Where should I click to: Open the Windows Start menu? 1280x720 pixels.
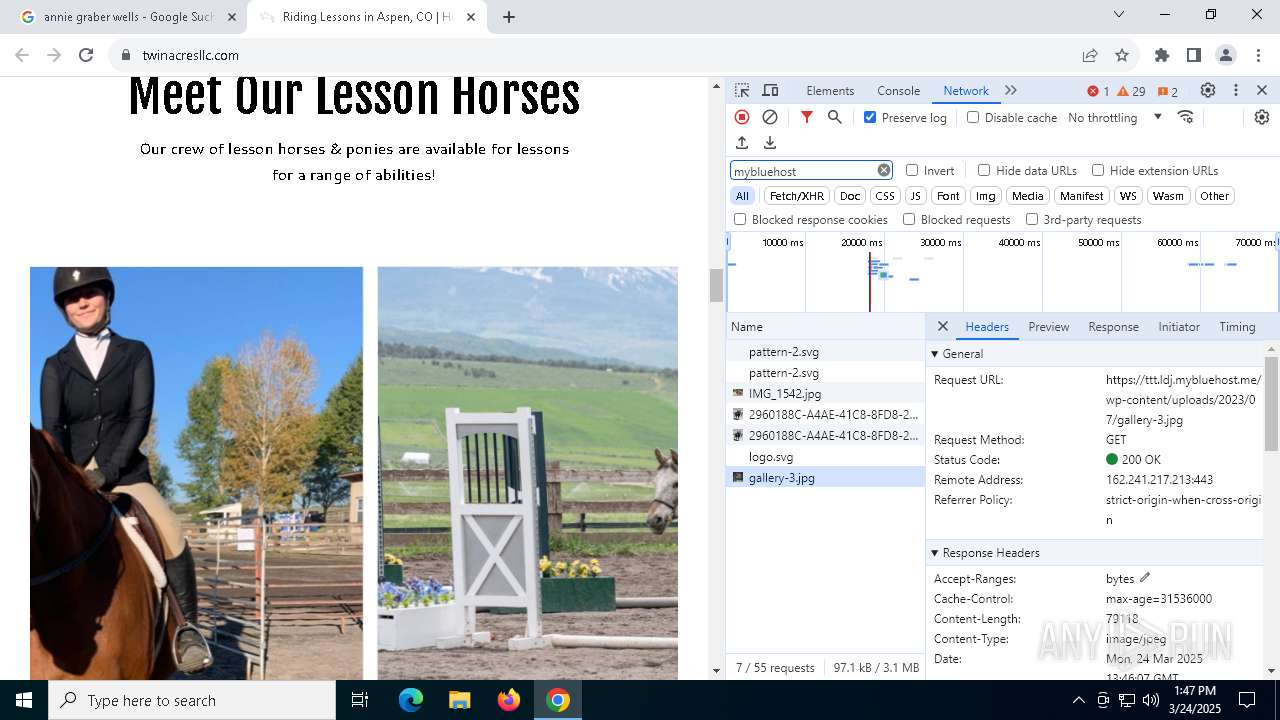click(24, 700)
